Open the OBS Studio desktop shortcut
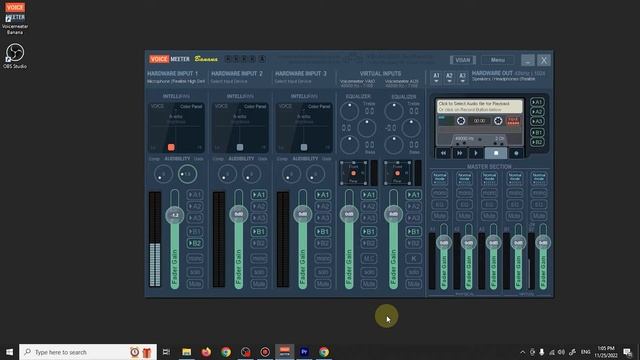This screenshot has height=360, width=640. (x=15, y=56)
